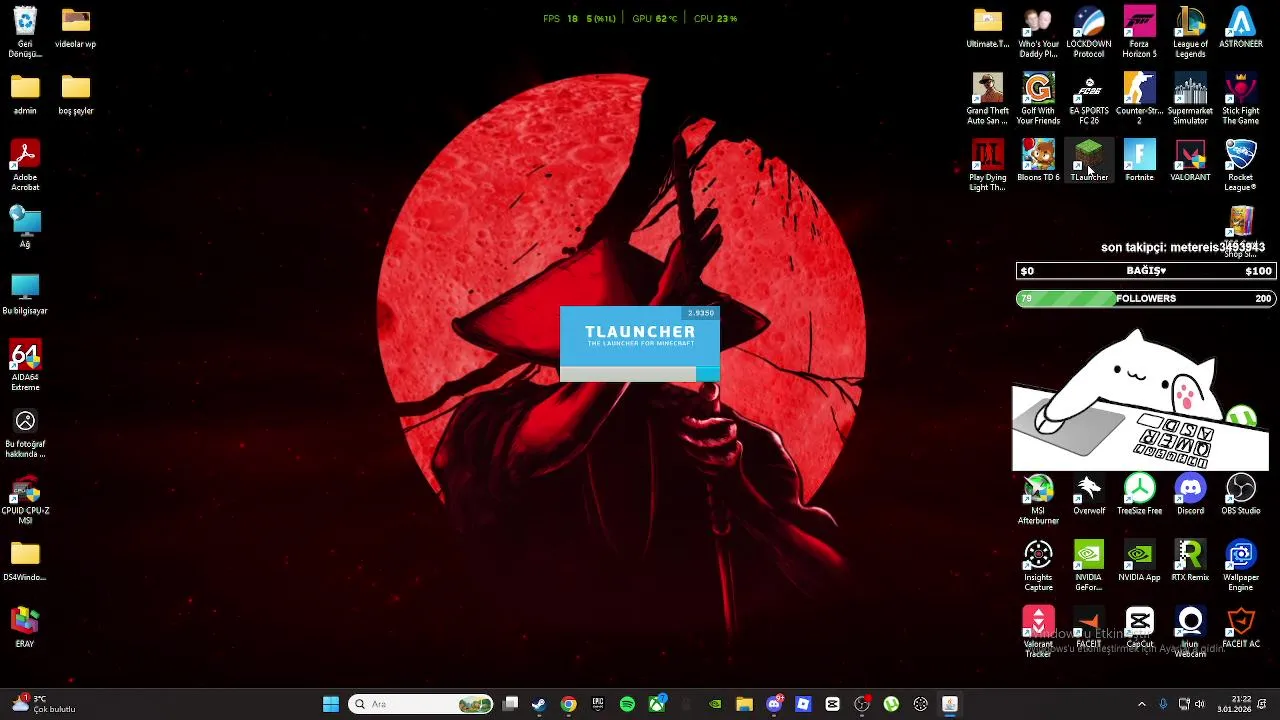
Task: Launch EA SPORTS FC 26 shortcut
Action: [x=1089, y=99]
